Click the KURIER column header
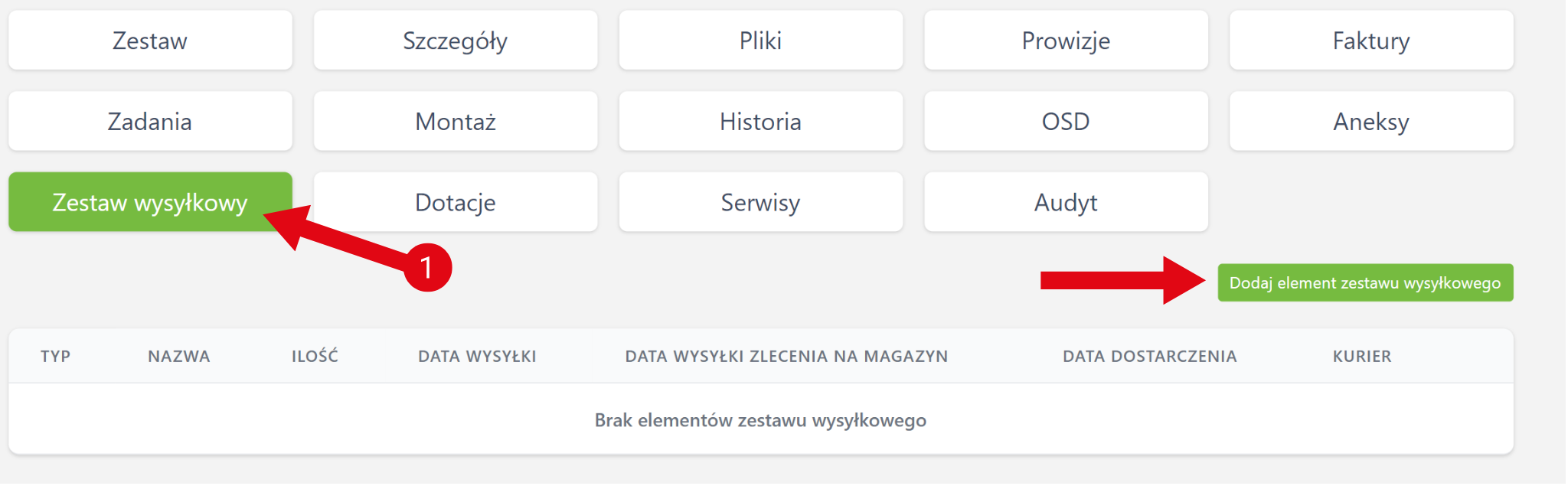 [1362, 357]
